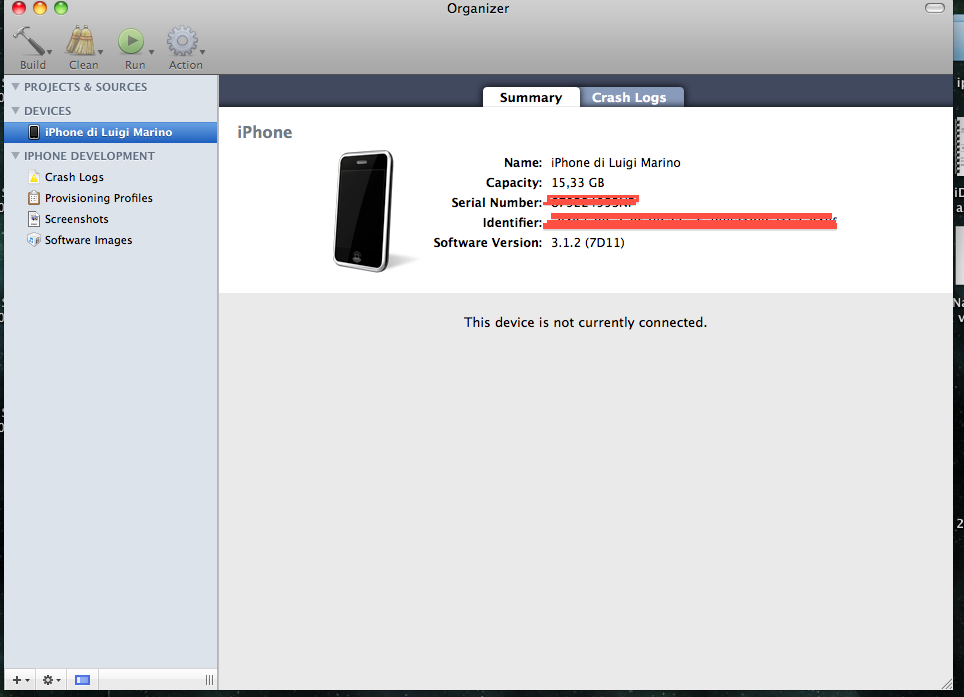Image resolution: width=964 pixels, height=697 pixels.
Task: Click the device name value text
Action: 615,162
